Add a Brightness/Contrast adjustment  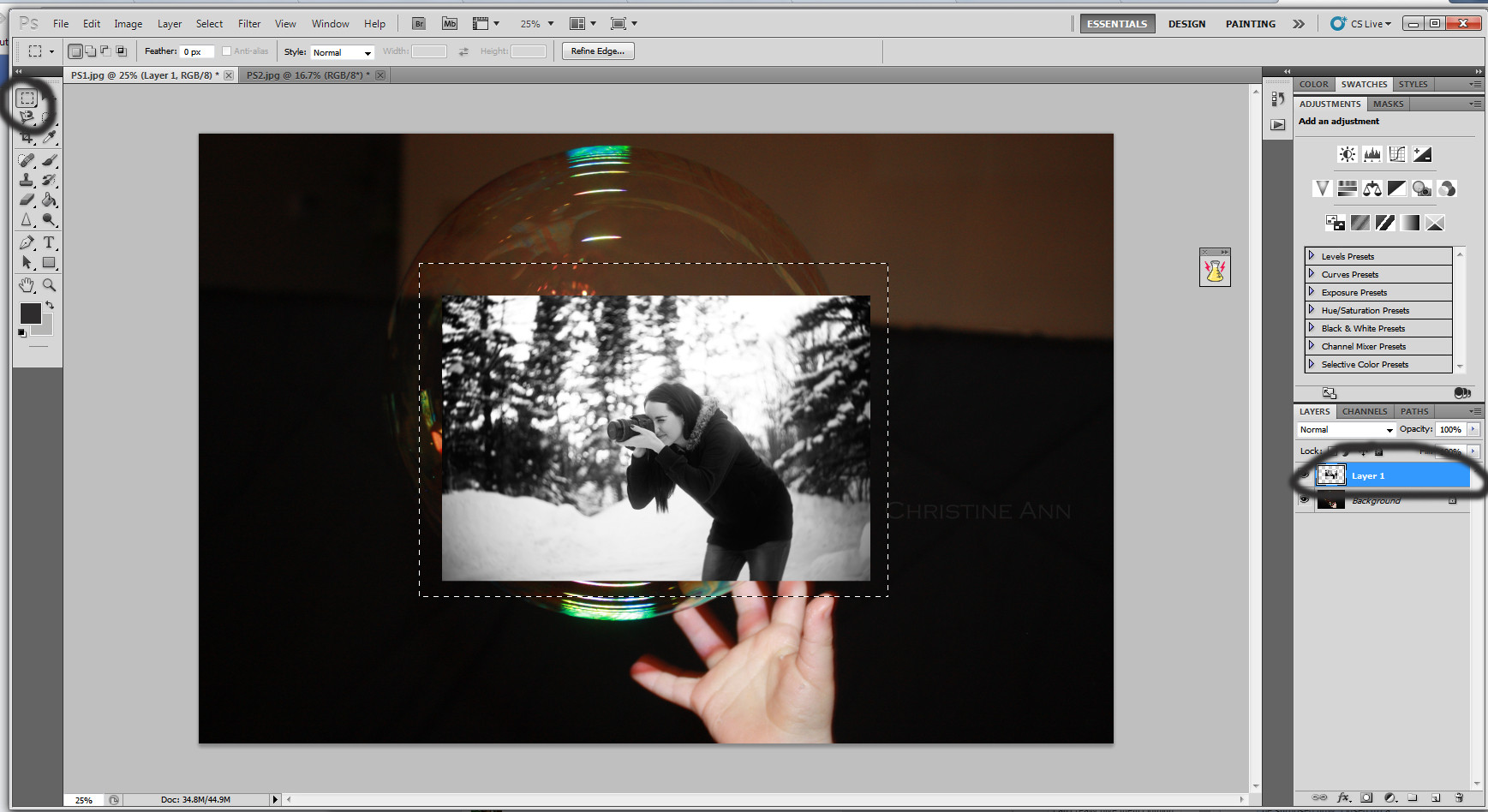click(1348, 154)
